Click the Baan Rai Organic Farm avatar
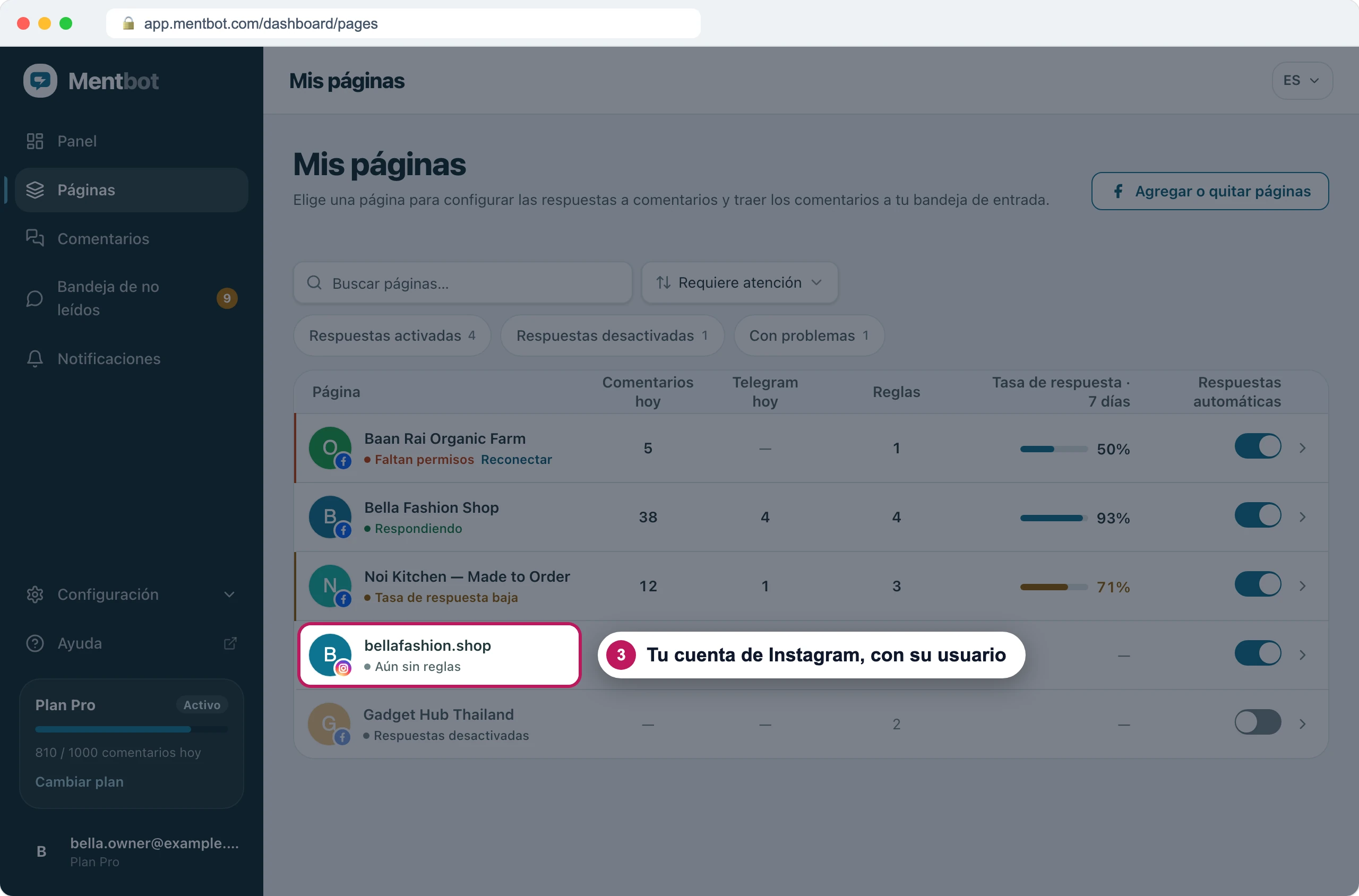 (x=330, y=448)
